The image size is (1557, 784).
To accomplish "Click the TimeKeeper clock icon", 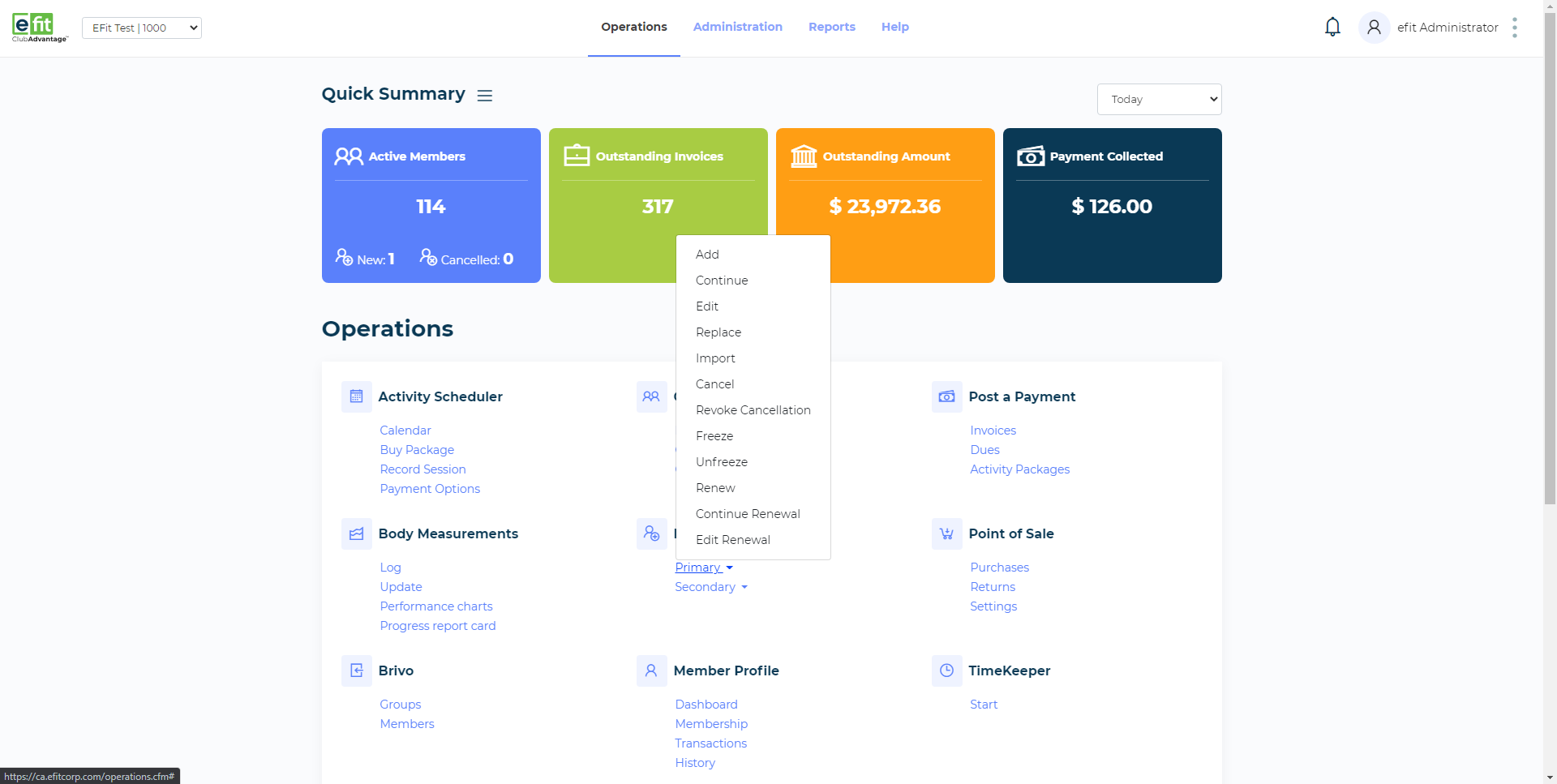I will point(947,670).
